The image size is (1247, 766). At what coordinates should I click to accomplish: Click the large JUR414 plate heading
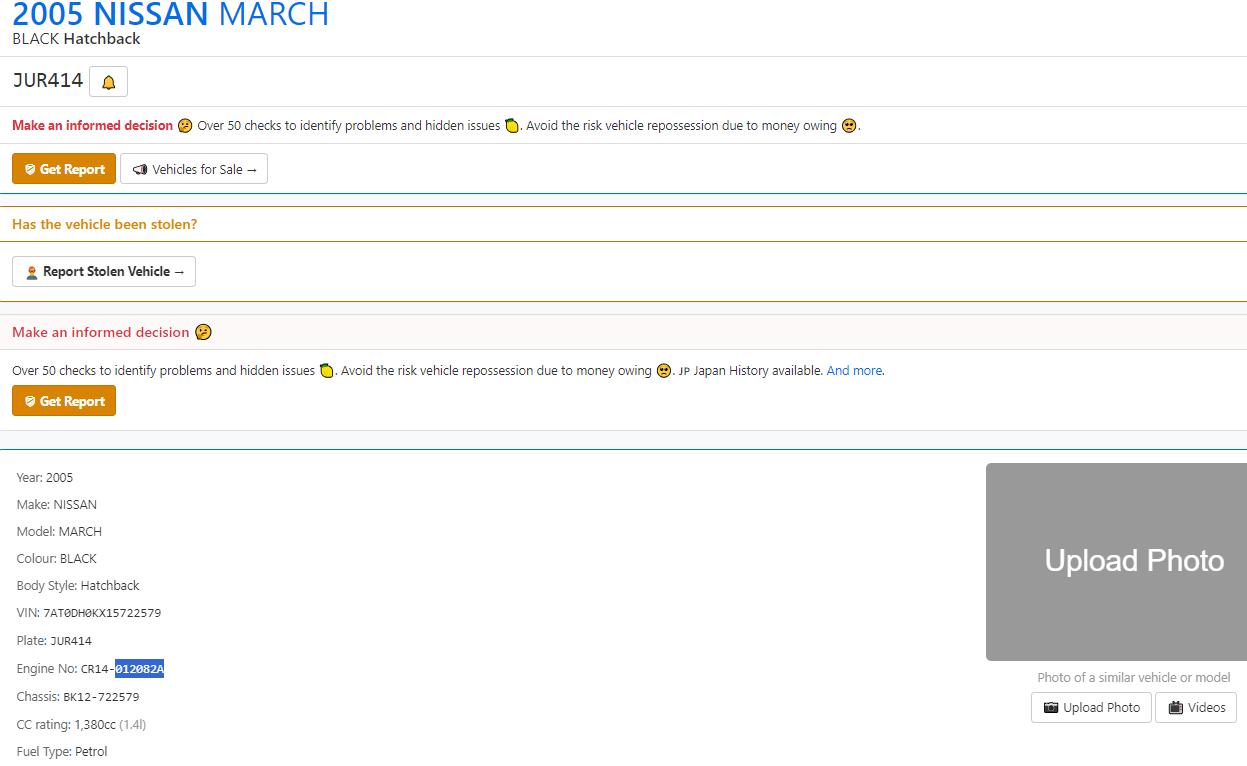pos(47,81)
